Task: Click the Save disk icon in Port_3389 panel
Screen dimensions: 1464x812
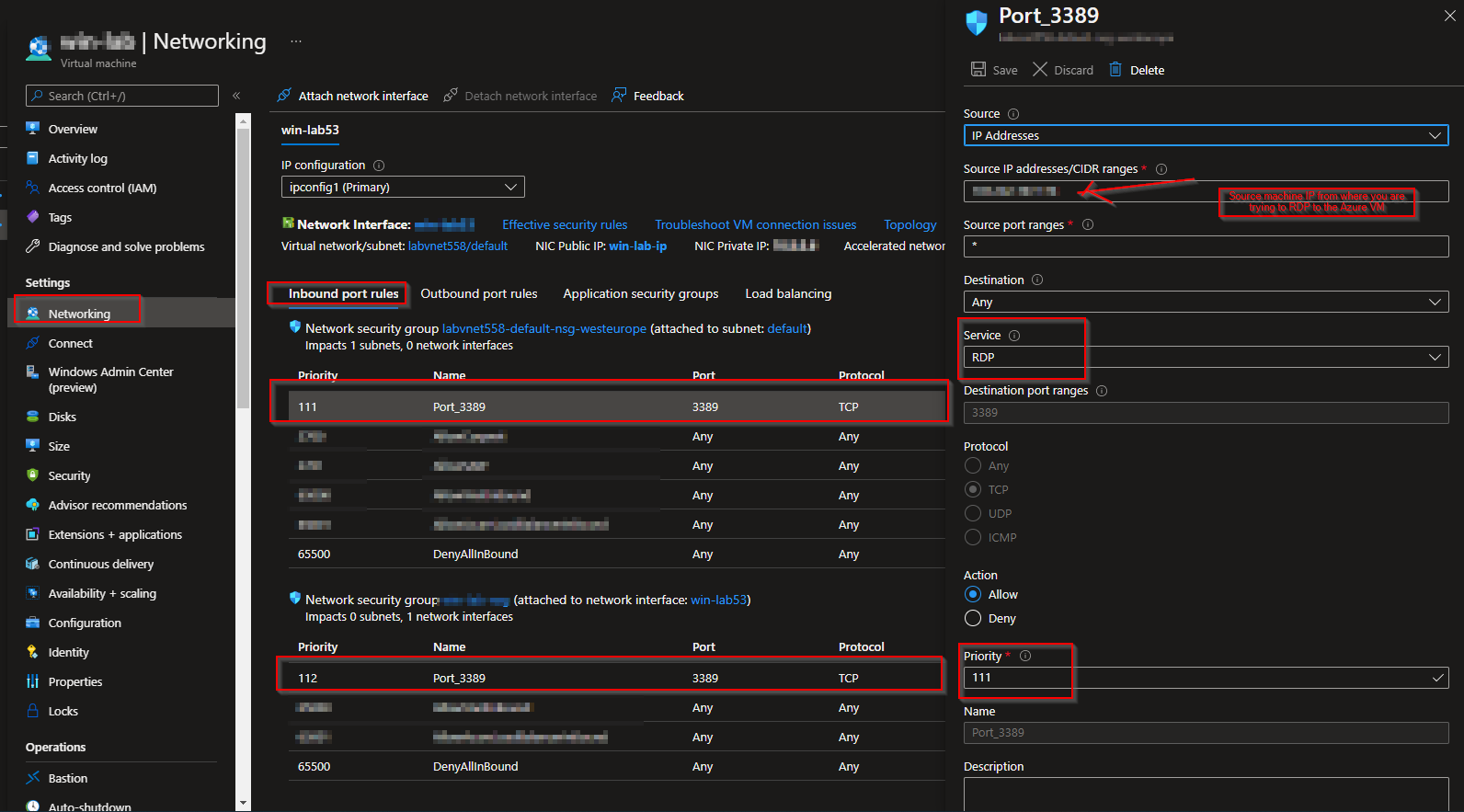Action: [978, 70]
